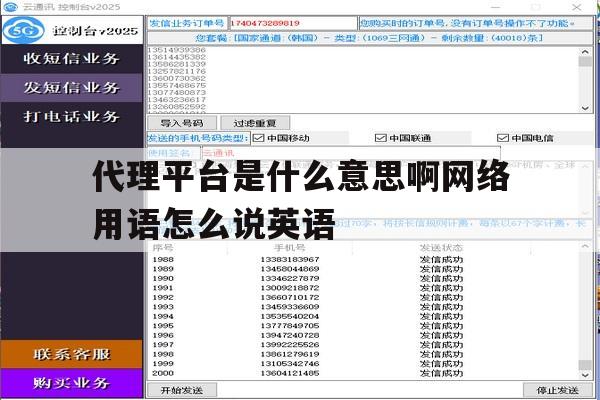
Task: Close the 云通讯 控制台 window
Action: (x=577, y=7)
